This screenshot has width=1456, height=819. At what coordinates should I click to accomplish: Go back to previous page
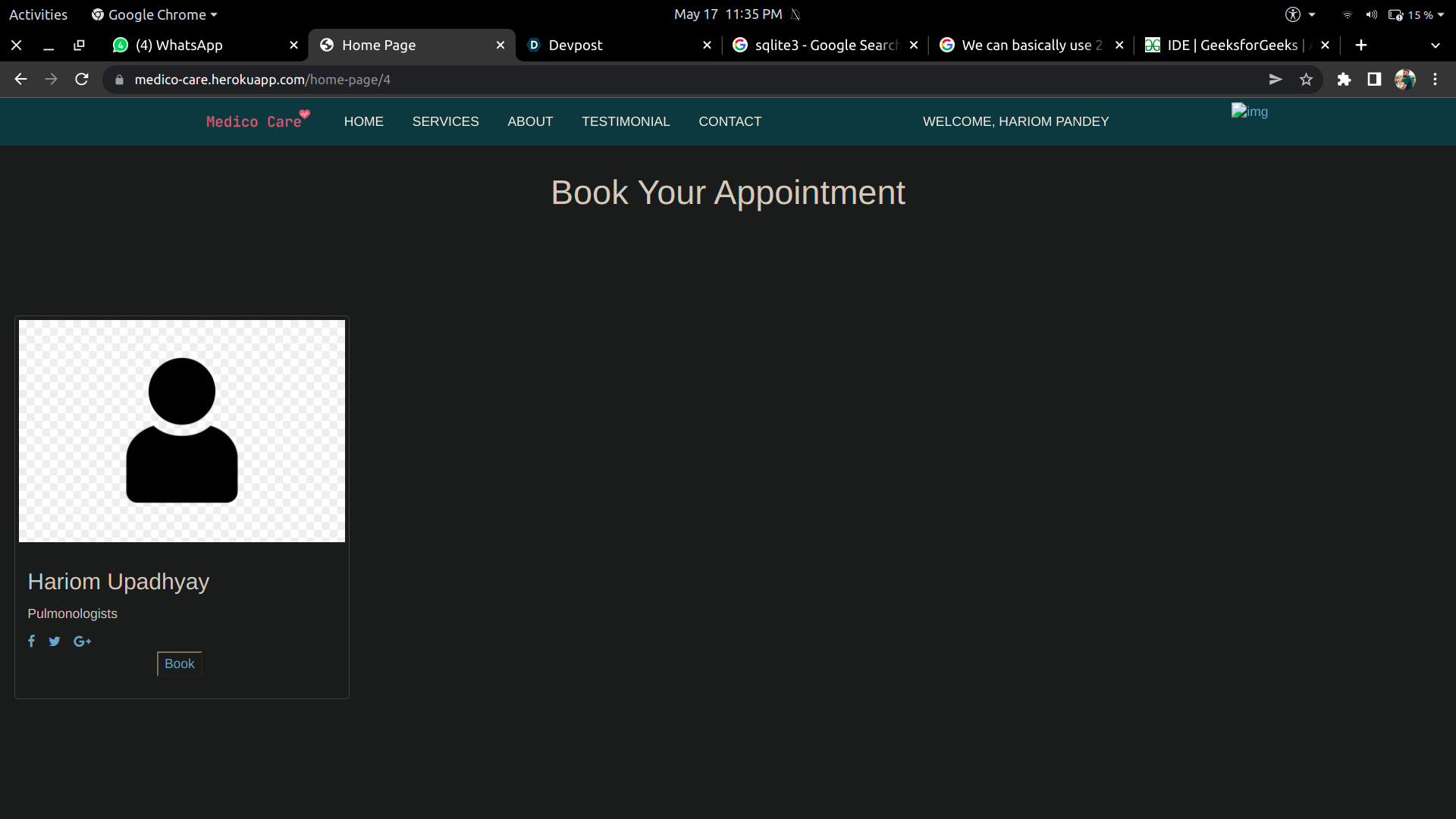tap(20, 80)
